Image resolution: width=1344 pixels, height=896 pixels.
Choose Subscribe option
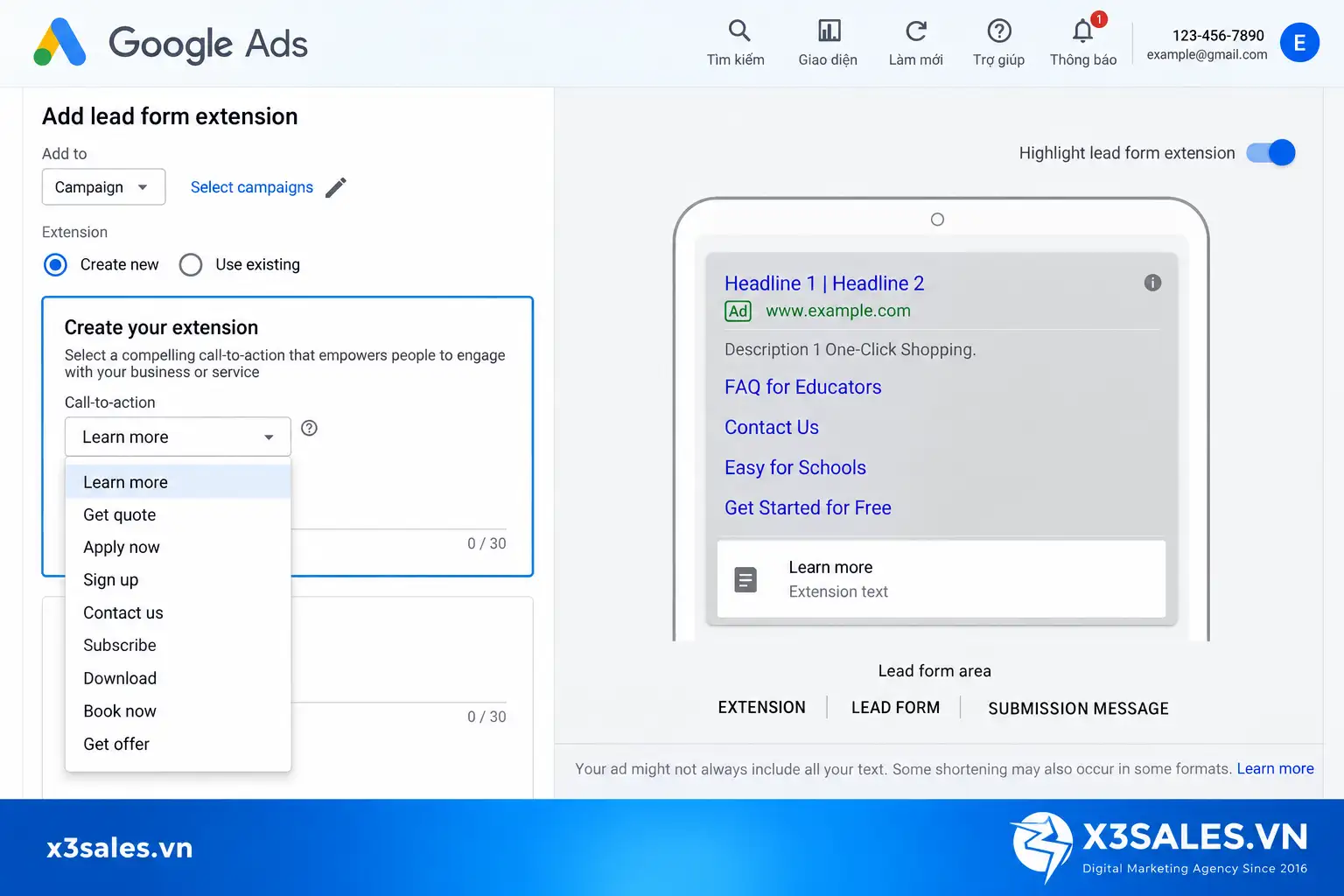point(178,645)
